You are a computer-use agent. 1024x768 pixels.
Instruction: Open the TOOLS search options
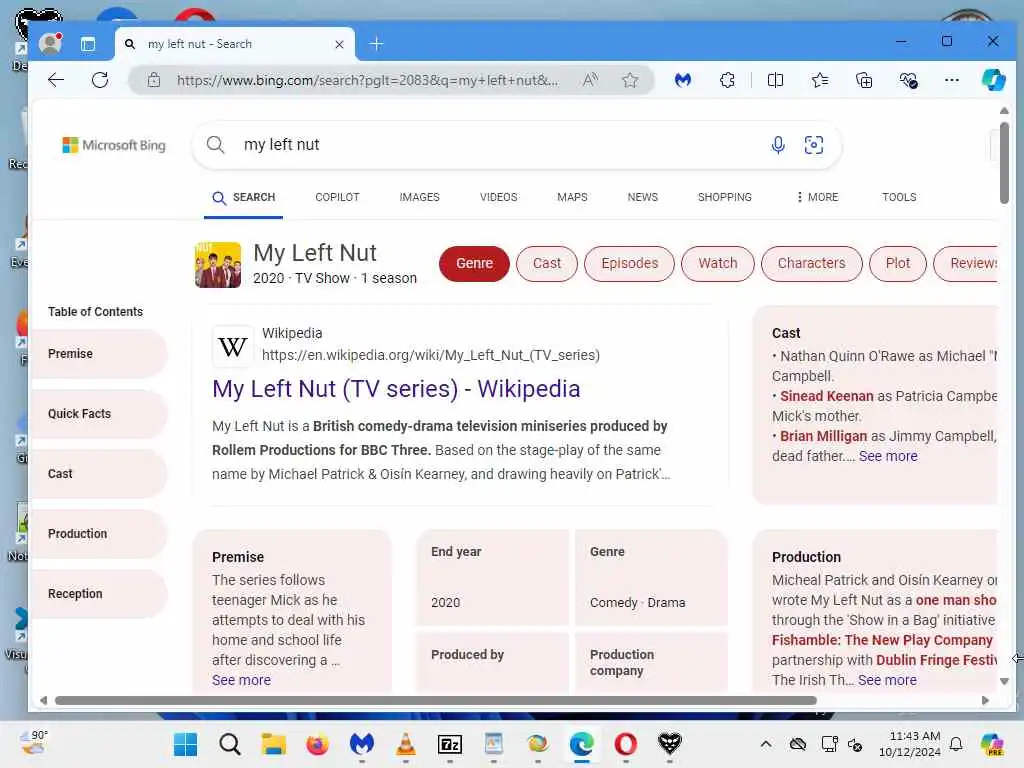[899, 197]
